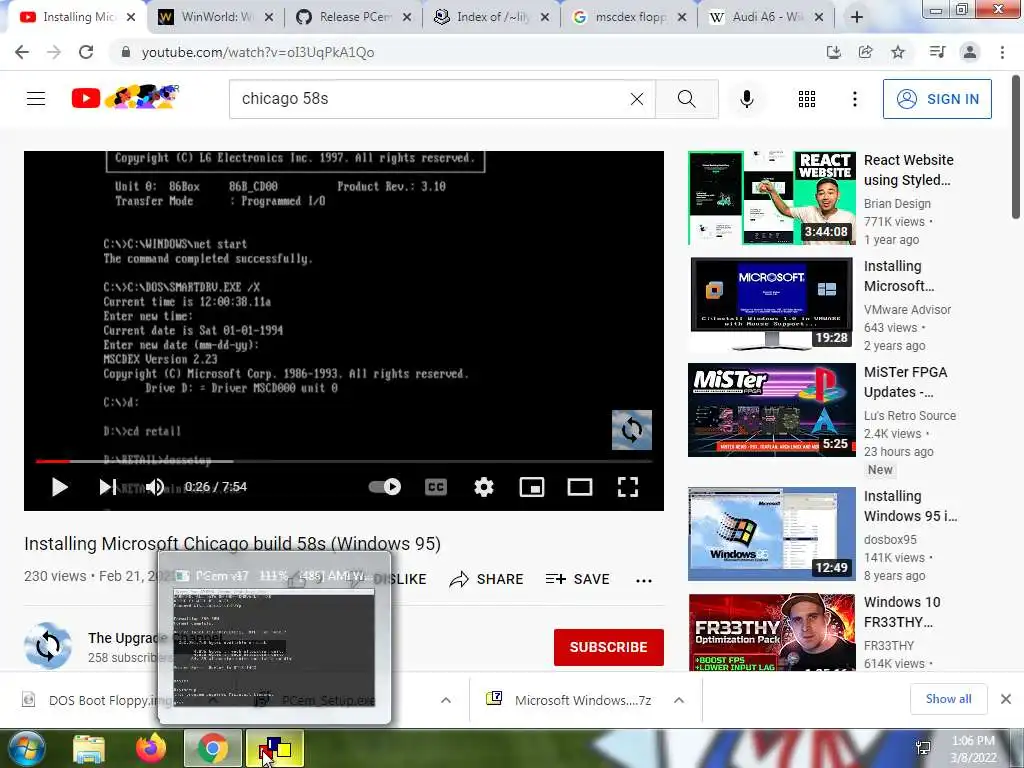1024x768 pixels.
Task: Open the YouTube hamburger guide menu
Action: point(36,99)
